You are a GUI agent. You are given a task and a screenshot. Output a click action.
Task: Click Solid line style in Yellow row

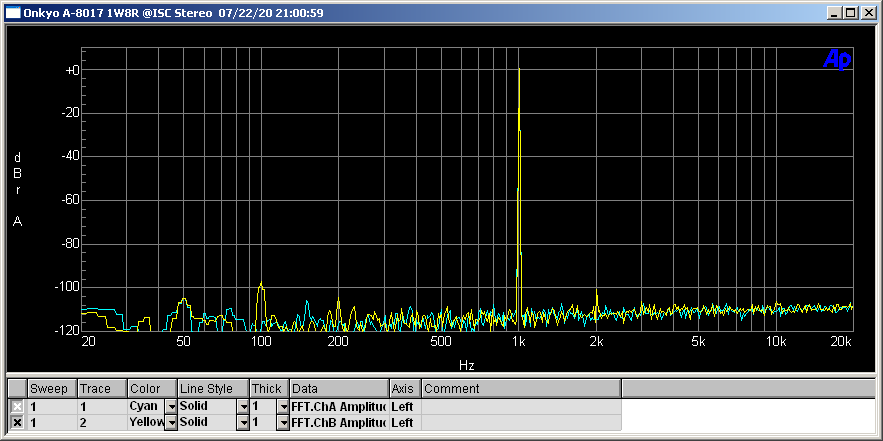207,422
